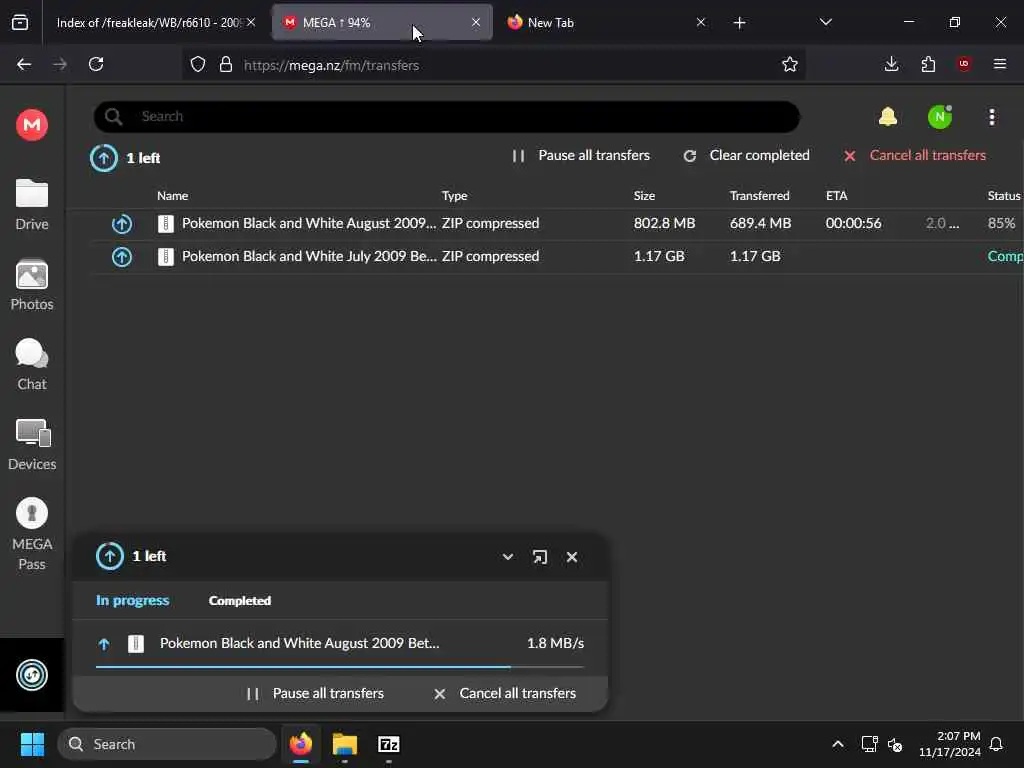The height and width of the screenshot is (768, 1024).
Task: Pause all transfers in the page header
Action: click(581, 155)
